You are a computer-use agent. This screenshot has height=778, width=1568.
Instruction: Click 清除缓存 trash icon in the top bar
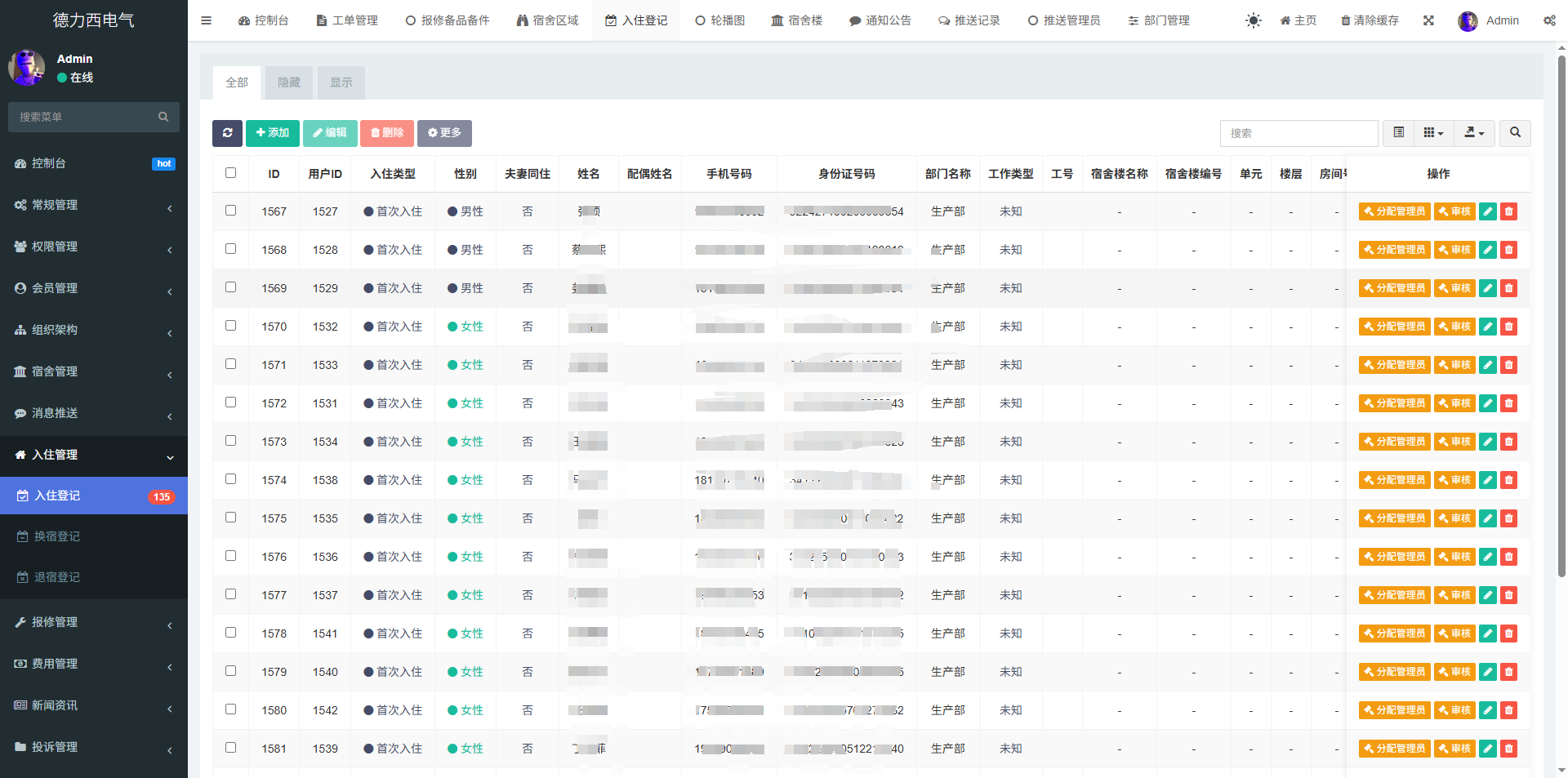pyautogui.click(x=1370, y=20)
